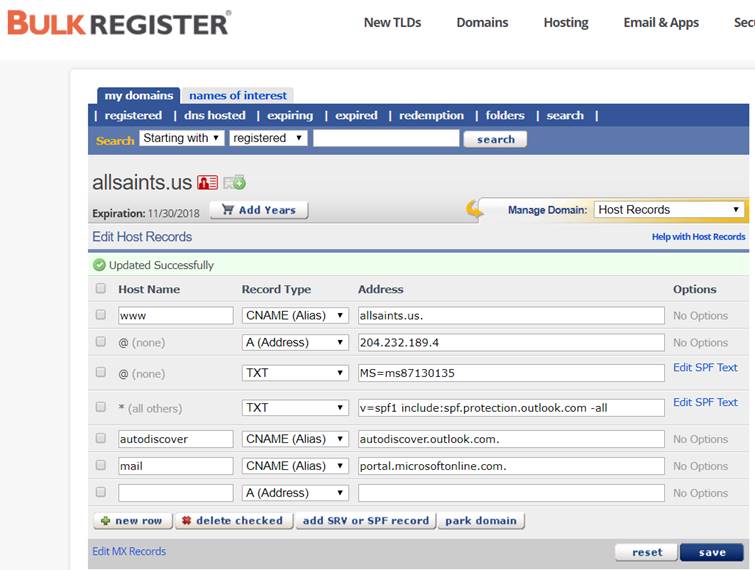Open the dns hosted menu item

214,116
